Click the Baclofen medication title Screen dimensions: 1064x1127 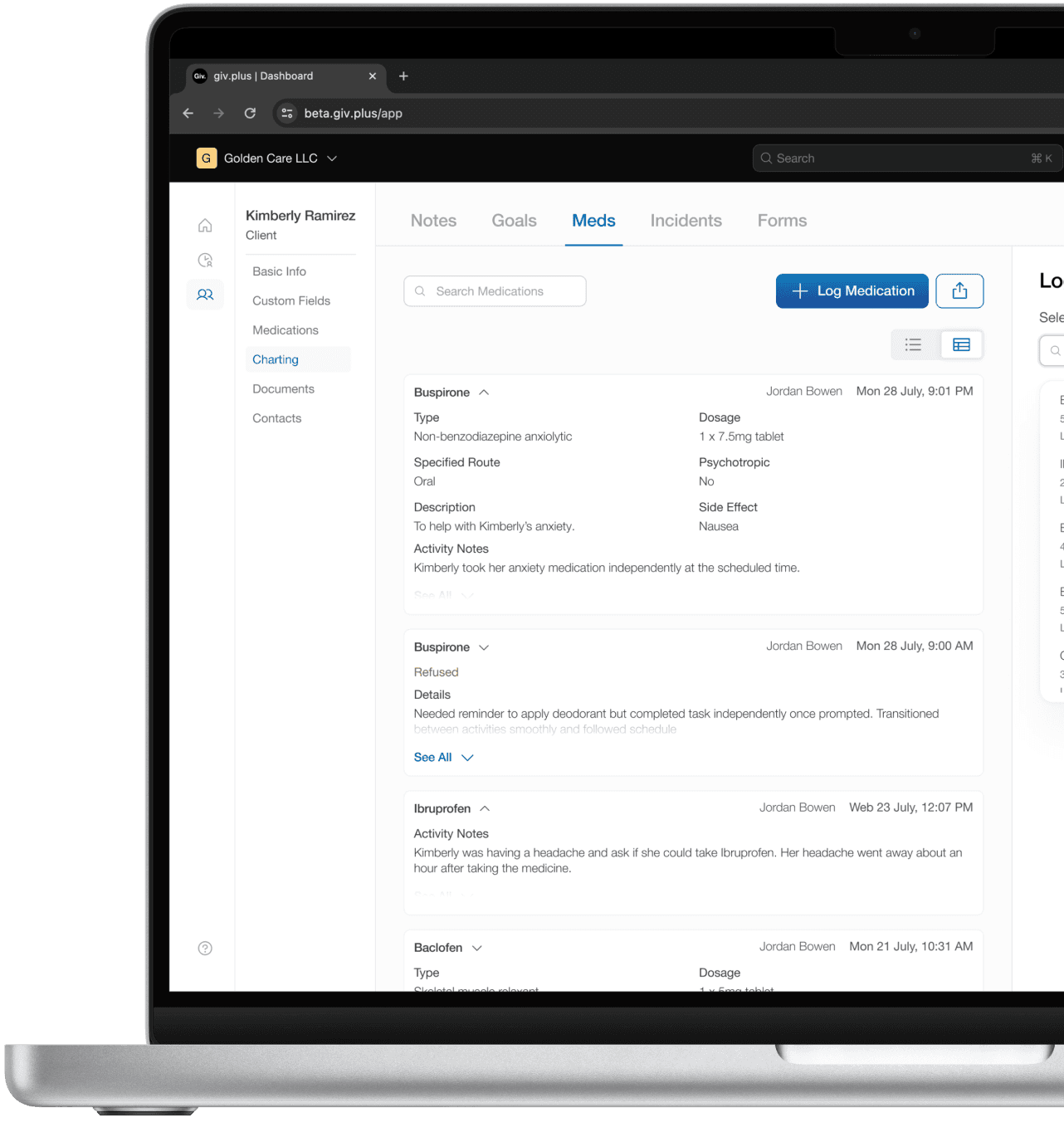tap(438, 948)
